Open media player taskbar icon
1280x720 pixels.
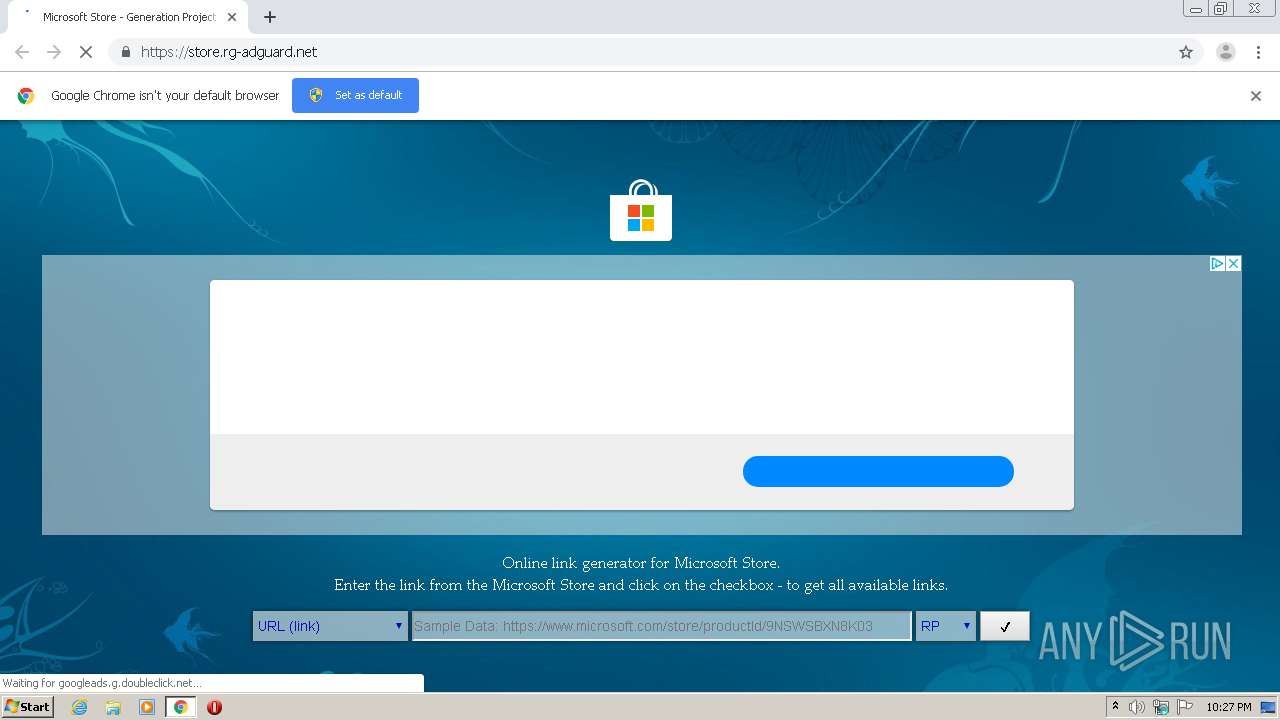coord(147,707)
